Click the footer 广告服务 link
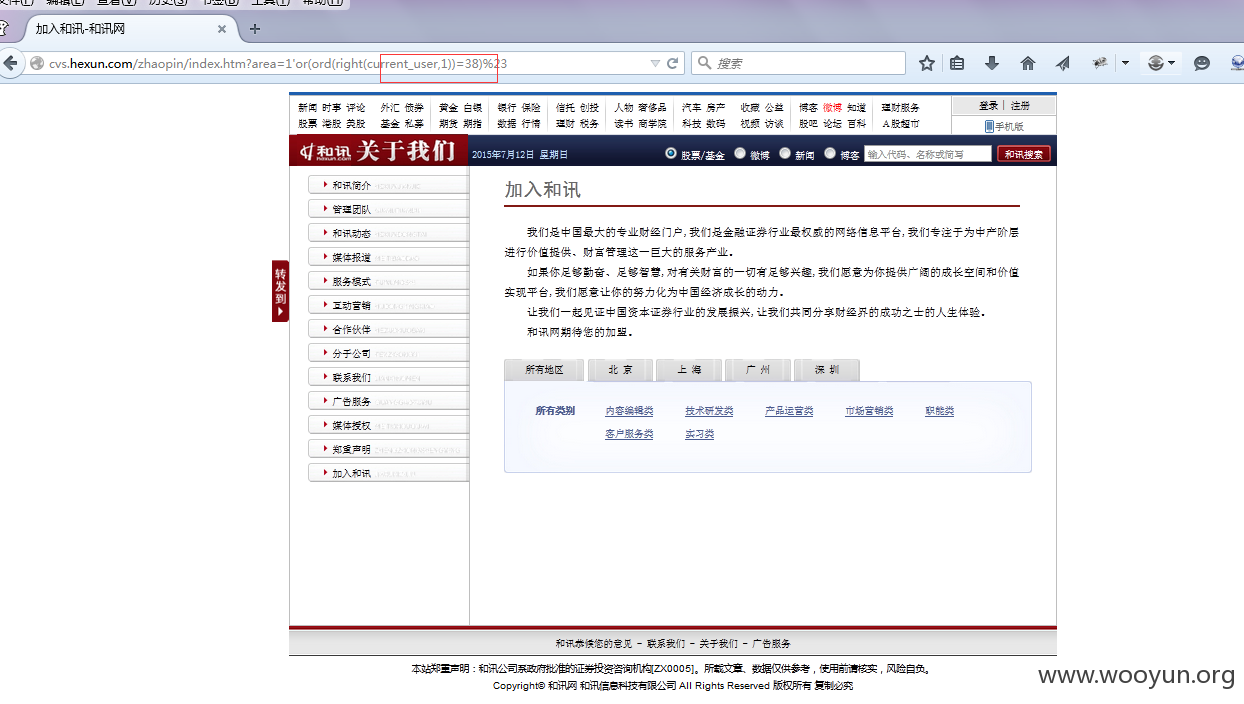 pyautogui.click(x=771, y=643)
